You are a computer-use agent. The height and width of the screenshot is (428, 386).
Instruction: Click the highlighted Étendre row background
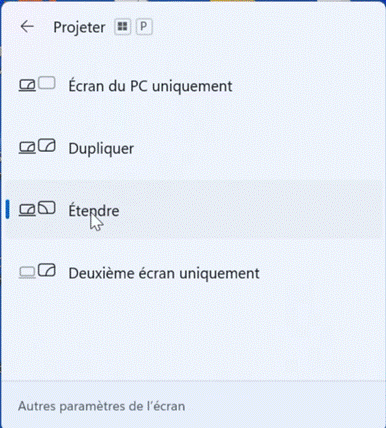pos(193,210)
